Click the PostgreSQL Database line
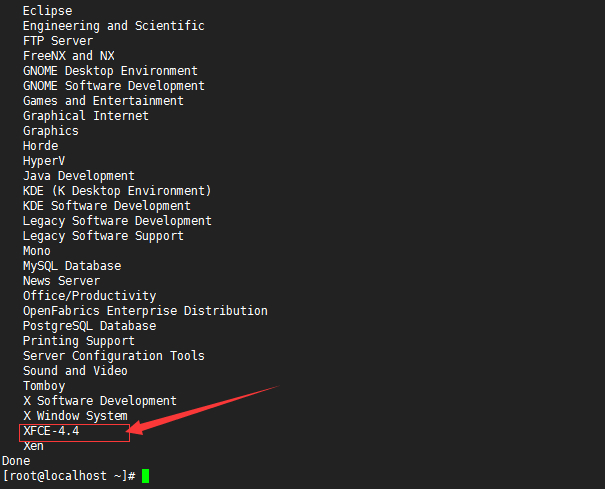The height and width of the screenshot is (489, 605). 90,326
